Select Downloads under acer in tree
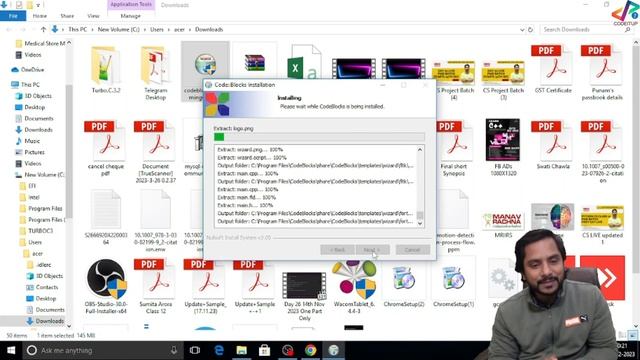 45,321
